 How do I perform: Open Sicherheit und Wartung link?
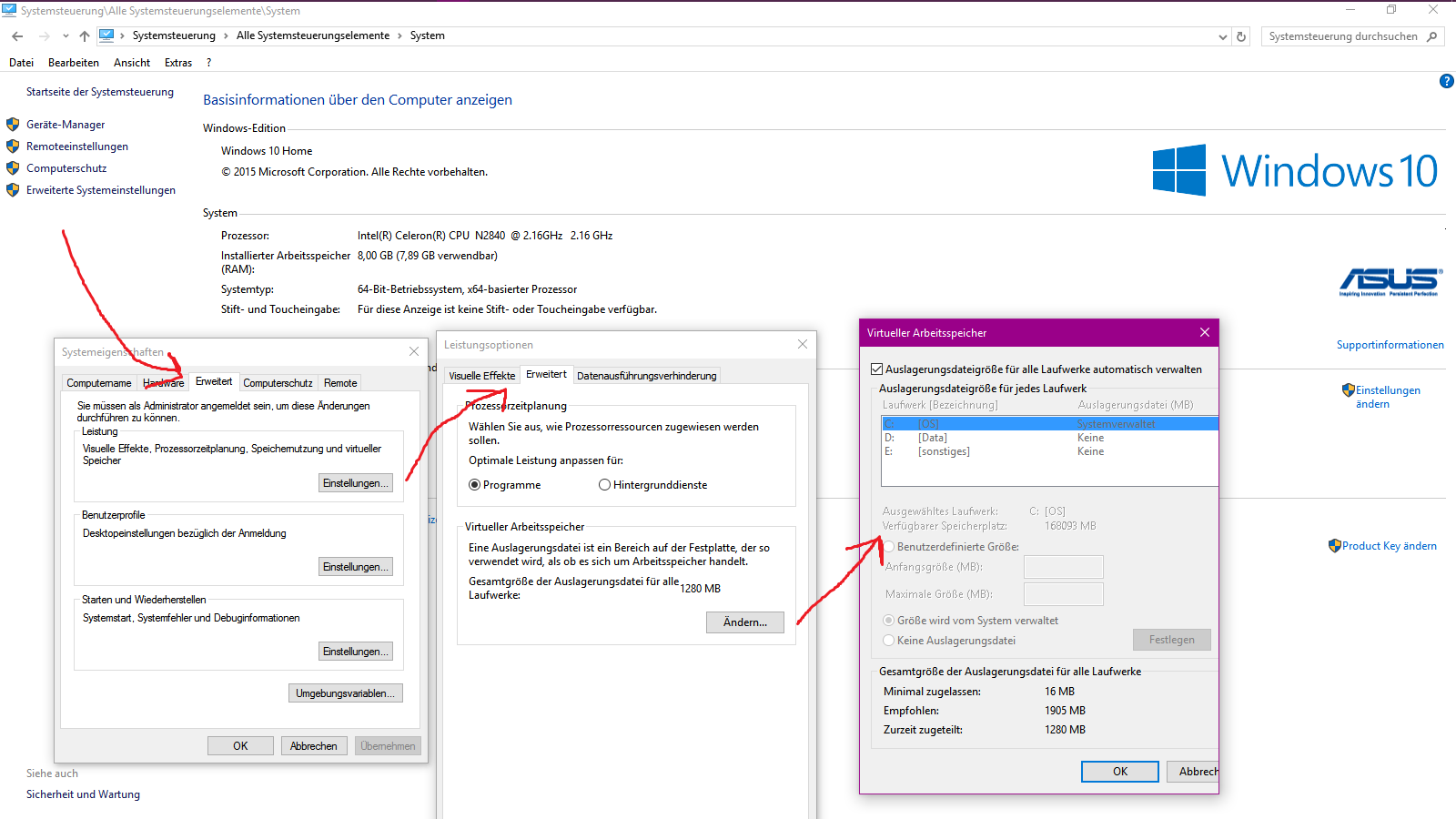pos(83,794)
